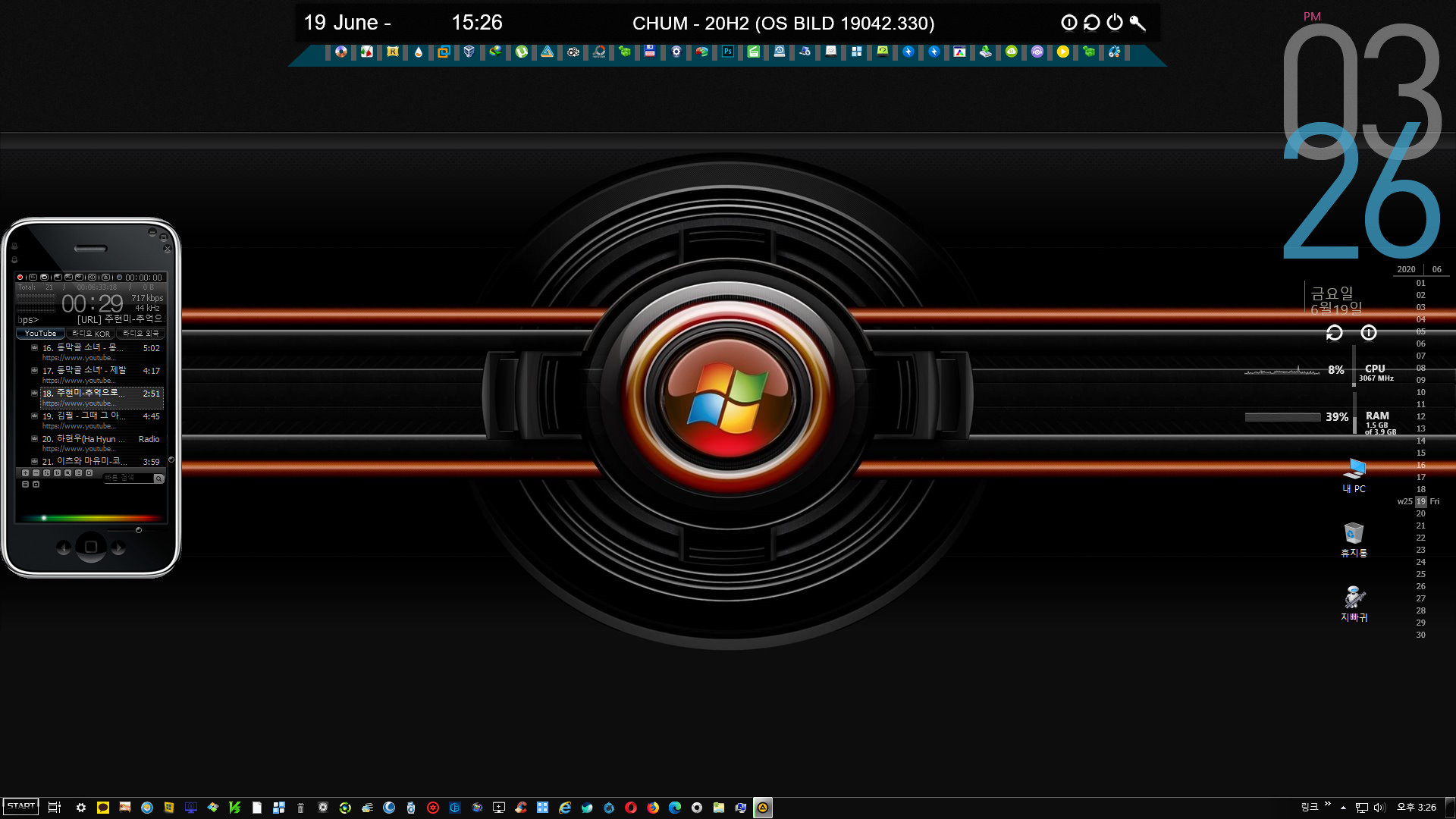The image size is (1456, 819).
Task: Click the taskbar clock 오후 3:26
Action: pos(1416,808)
